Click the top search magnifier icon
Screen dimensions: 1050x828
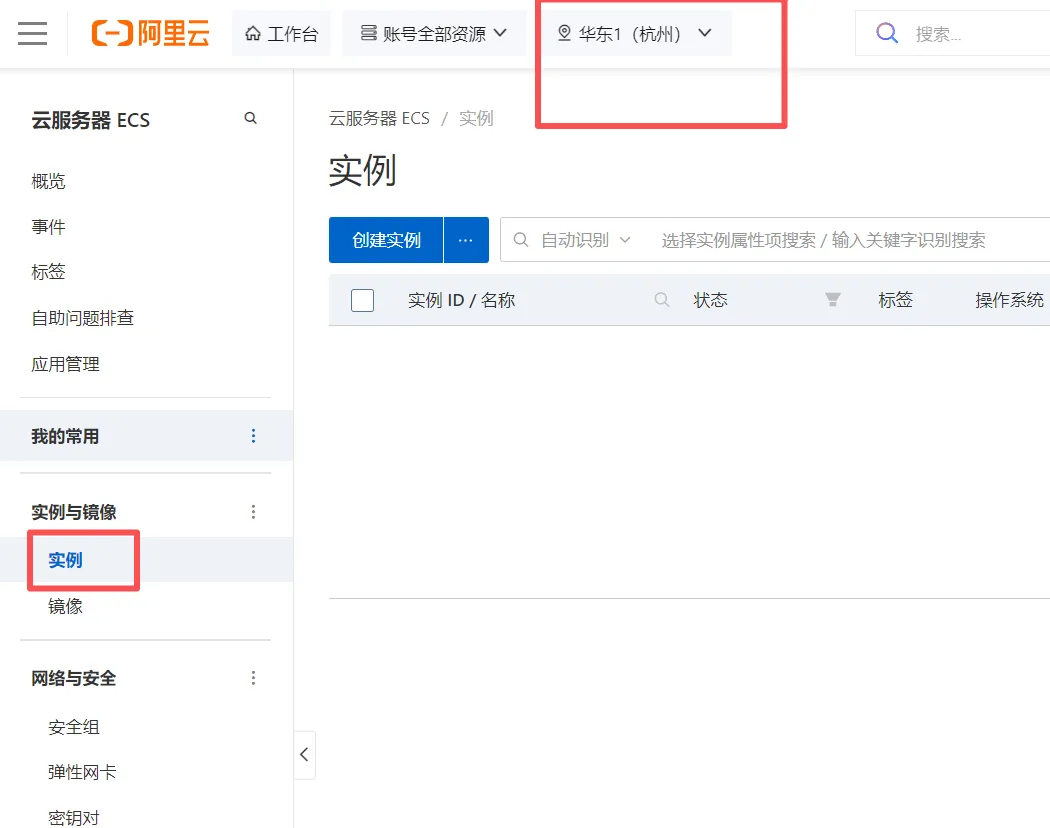pyautogui.click(x=887, y=33)
